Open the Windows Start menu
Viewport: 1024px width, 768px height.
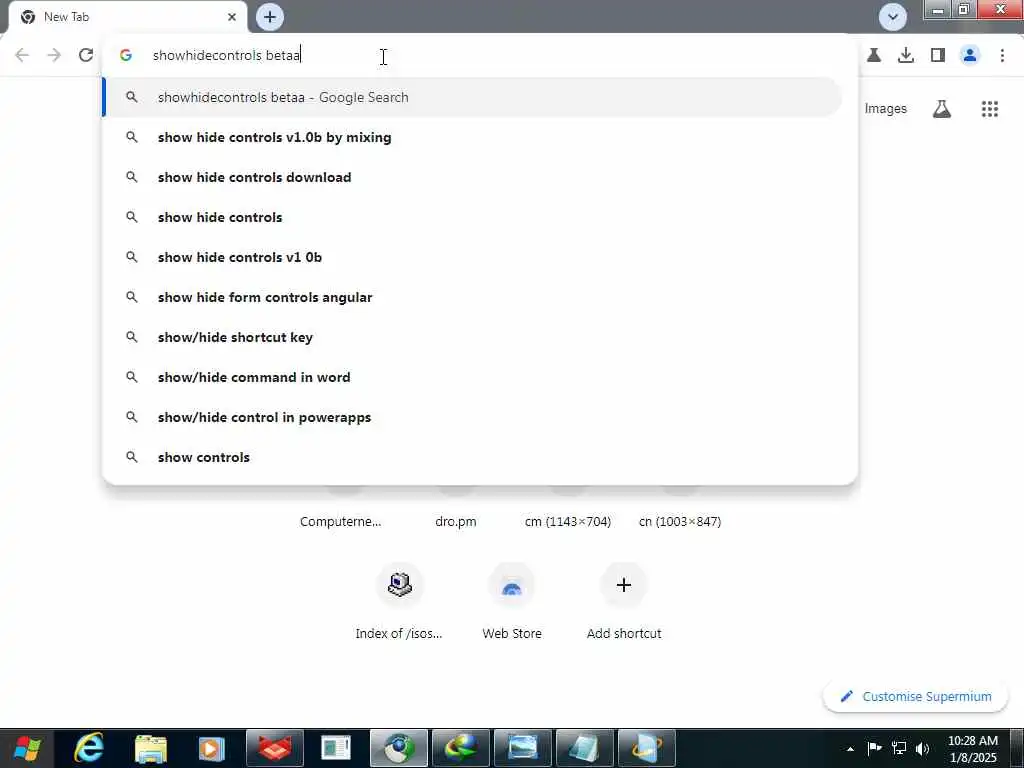(27, 748)
